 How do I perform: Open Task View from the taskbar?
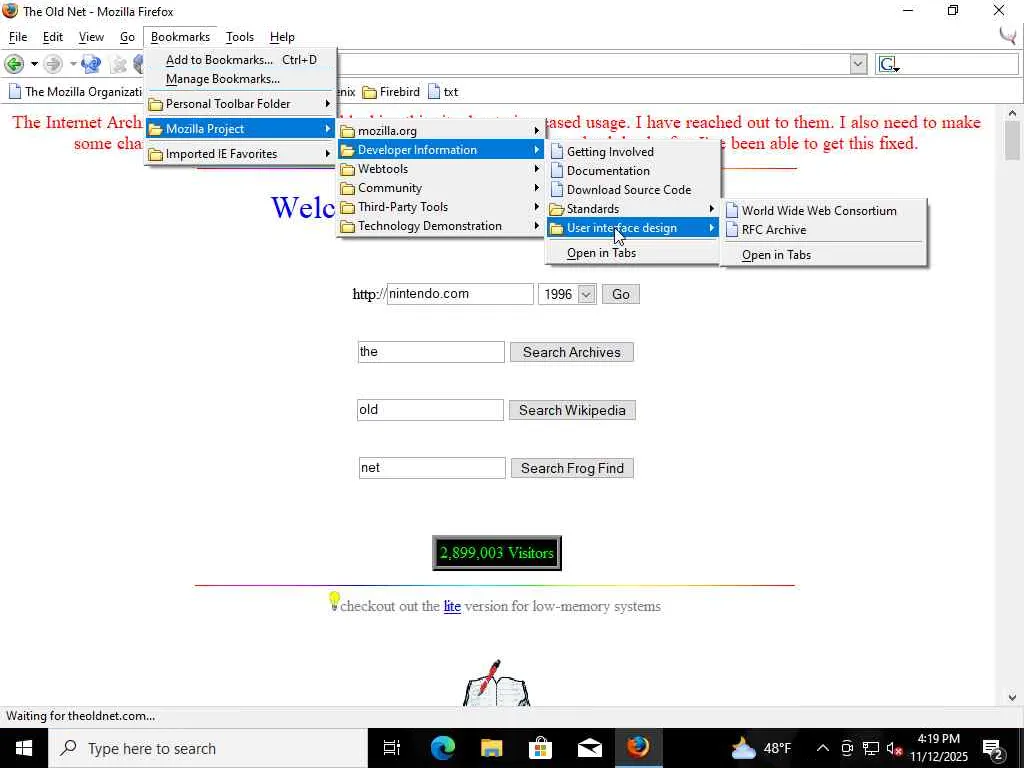click(392, 748)
